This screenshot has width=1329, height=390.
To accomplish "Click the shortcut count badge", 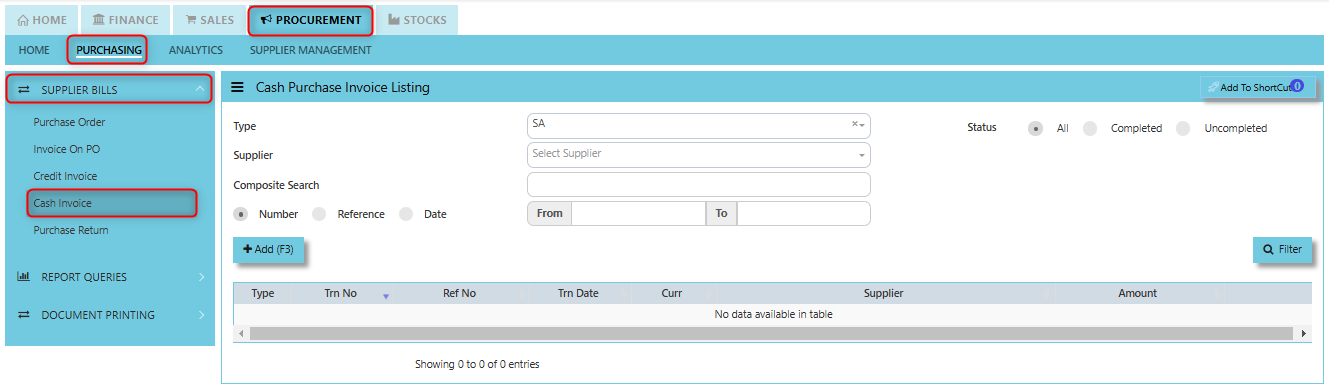I will coord(1297,86).
